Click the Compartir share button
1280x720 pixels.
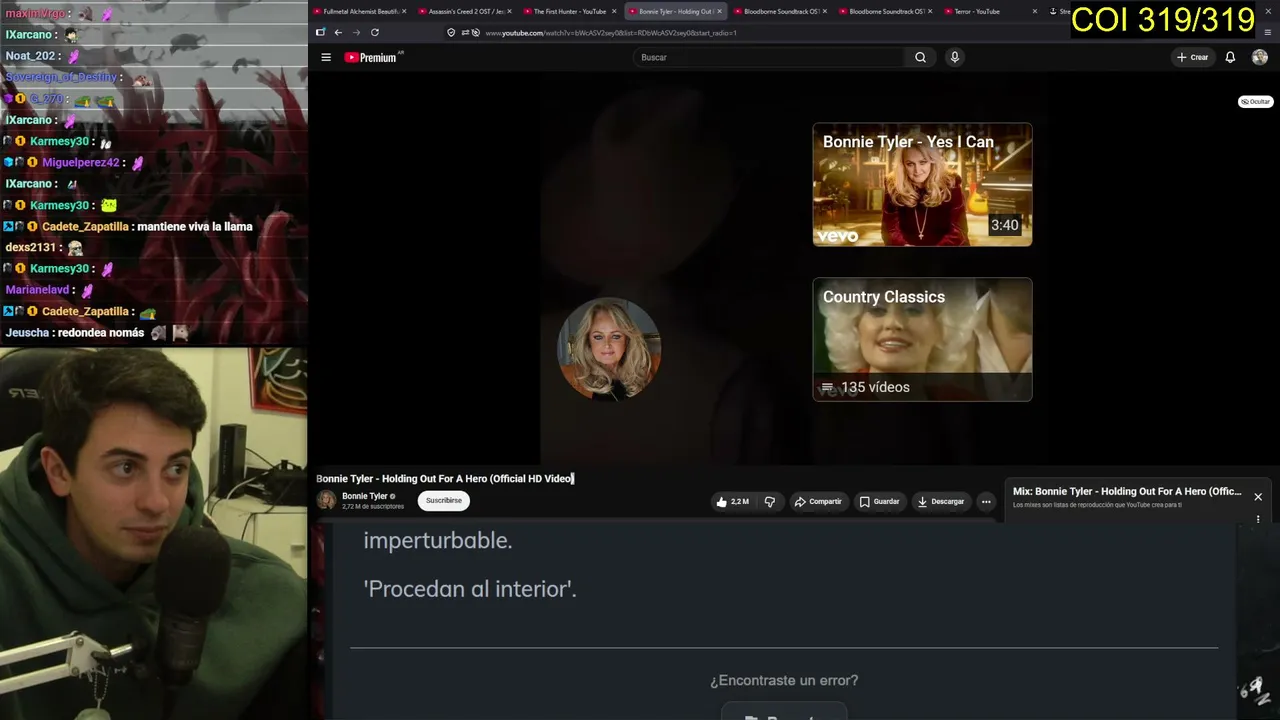point(818,502)
